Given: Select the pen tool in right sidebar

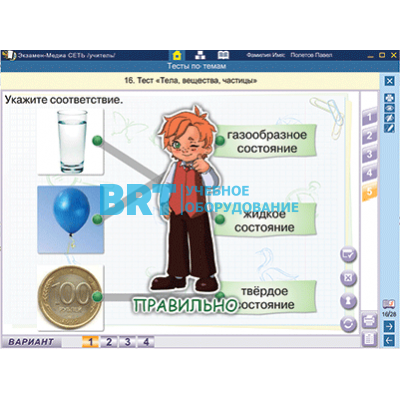Looking at the screenshot, I should (389, 128).
